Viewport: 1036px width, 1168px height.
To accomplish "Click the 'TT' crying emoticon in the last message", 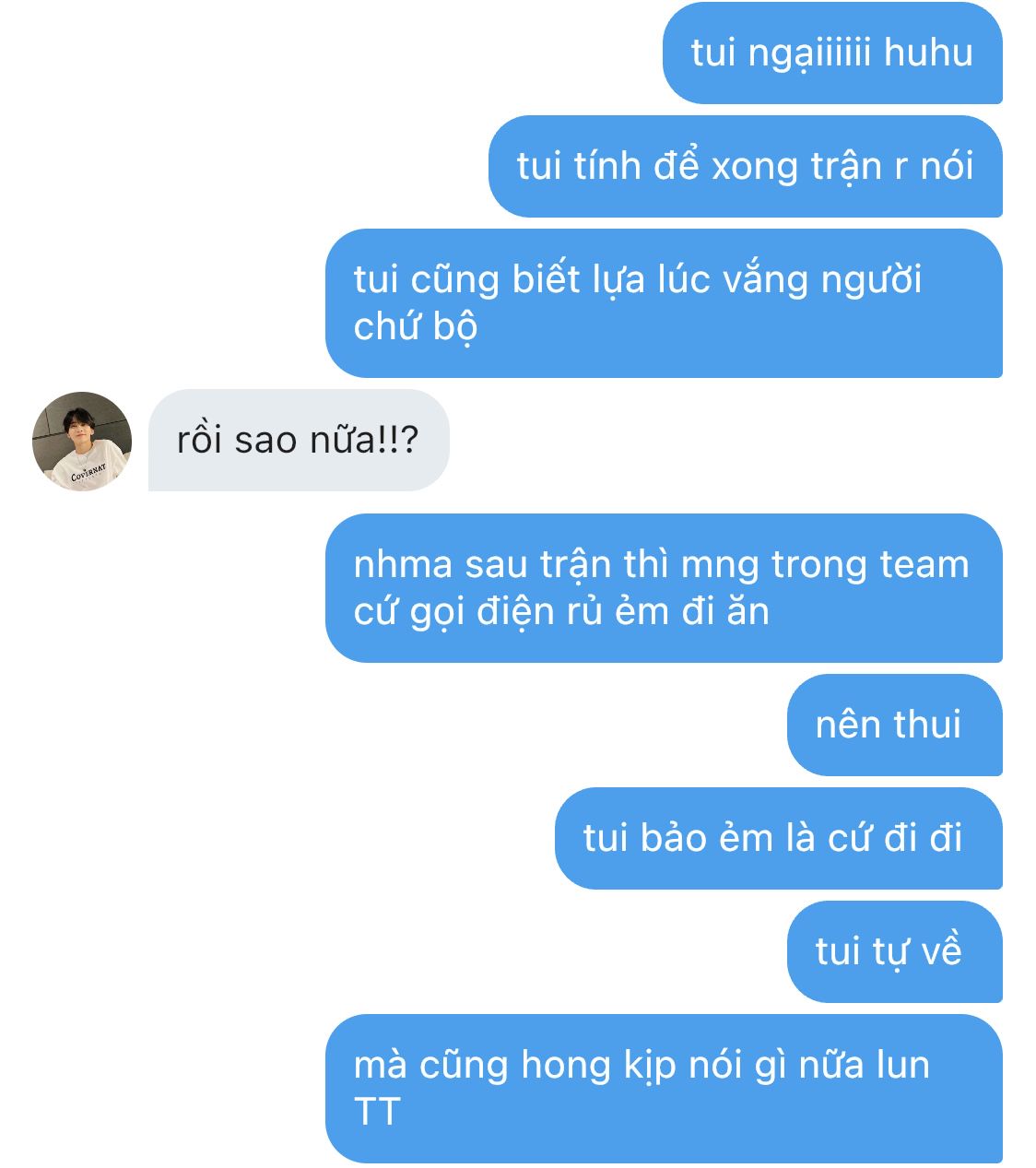I will pyautogui.click(x=377, y=1112).
